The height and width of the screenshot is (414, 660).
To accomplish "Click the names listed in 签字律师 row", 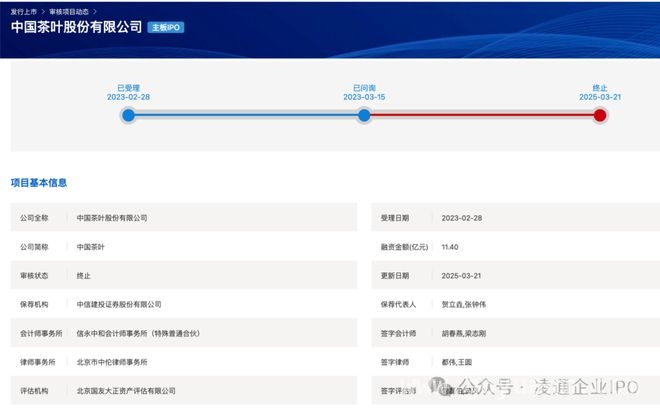I will [x=457, y=362].
